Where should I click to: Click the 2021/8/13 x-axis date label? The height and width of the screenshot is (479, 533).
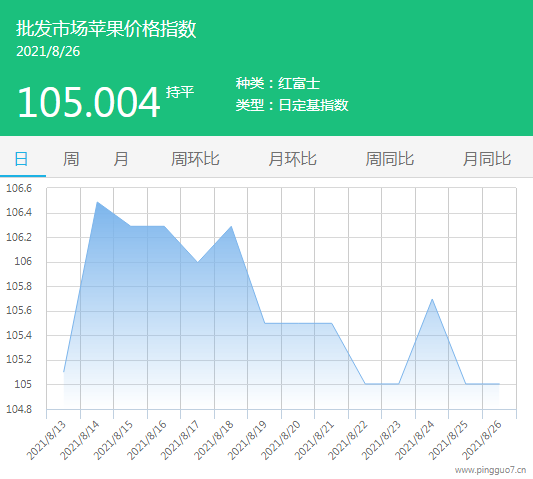[46, 440]
